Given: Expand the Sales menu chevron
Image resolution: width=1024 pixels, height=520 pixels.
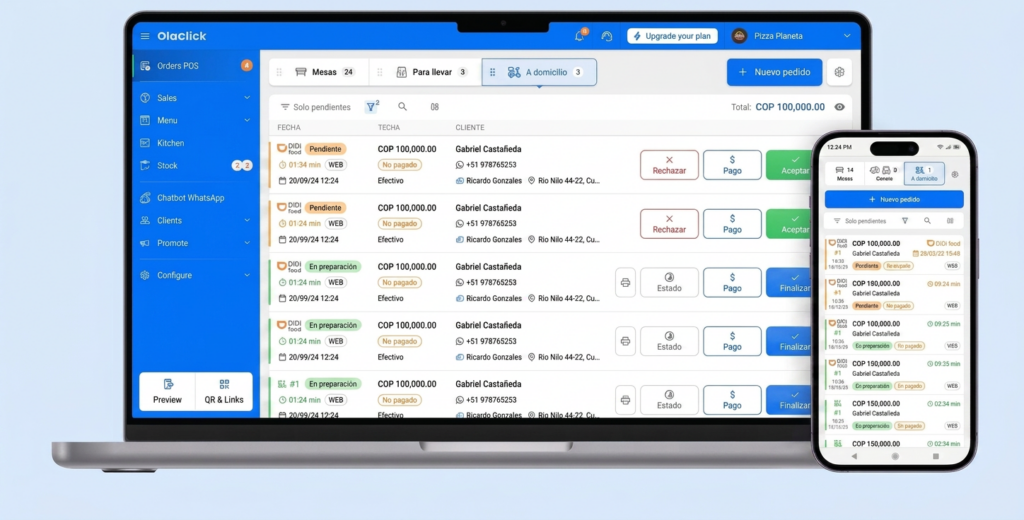Looking at the screenshot, I should point(247,98).
